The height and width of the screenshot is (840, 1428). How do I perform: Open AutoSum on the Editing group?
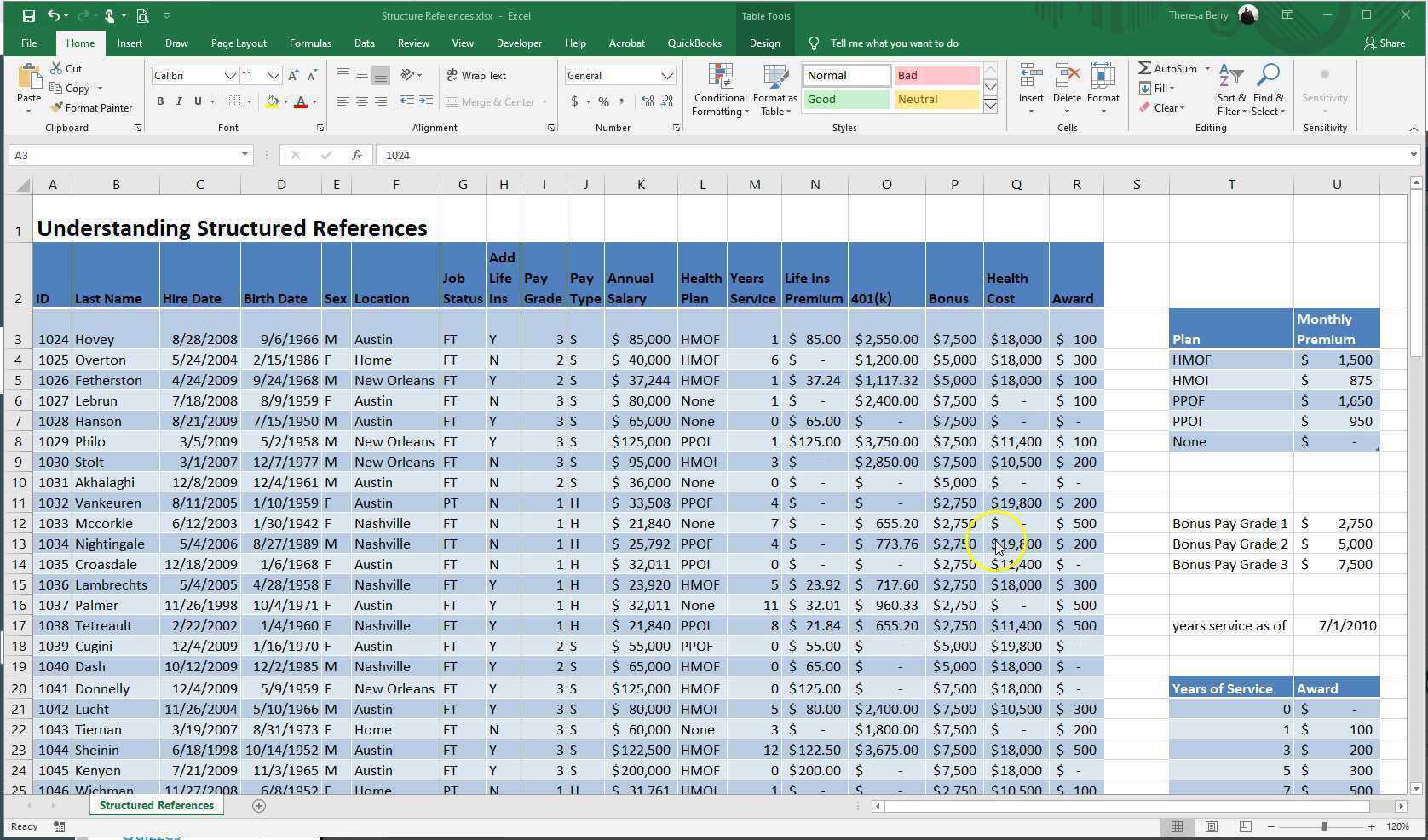click(x=1172, y=68)
